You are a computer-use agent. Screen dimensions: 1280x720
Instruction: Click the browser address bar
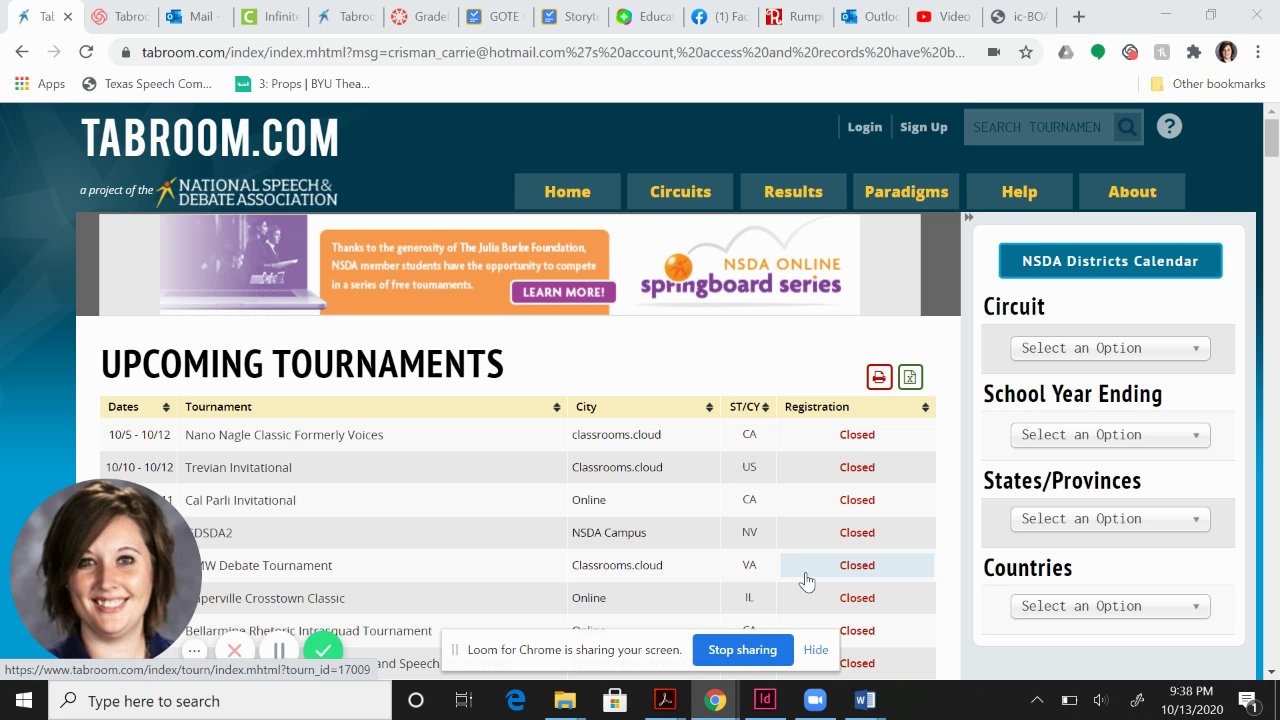pos(553,52)
